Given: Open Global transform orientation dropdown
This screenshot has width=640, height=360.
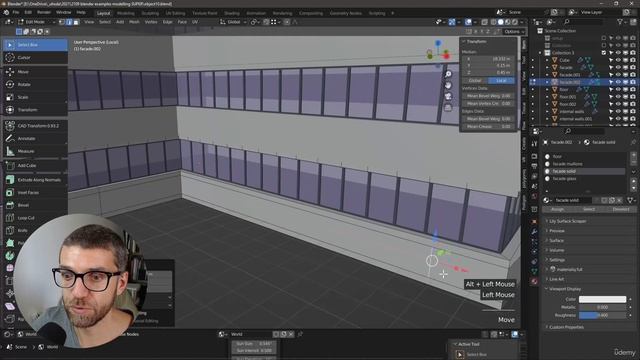Looking at the screenshot, I should point(233,22).
